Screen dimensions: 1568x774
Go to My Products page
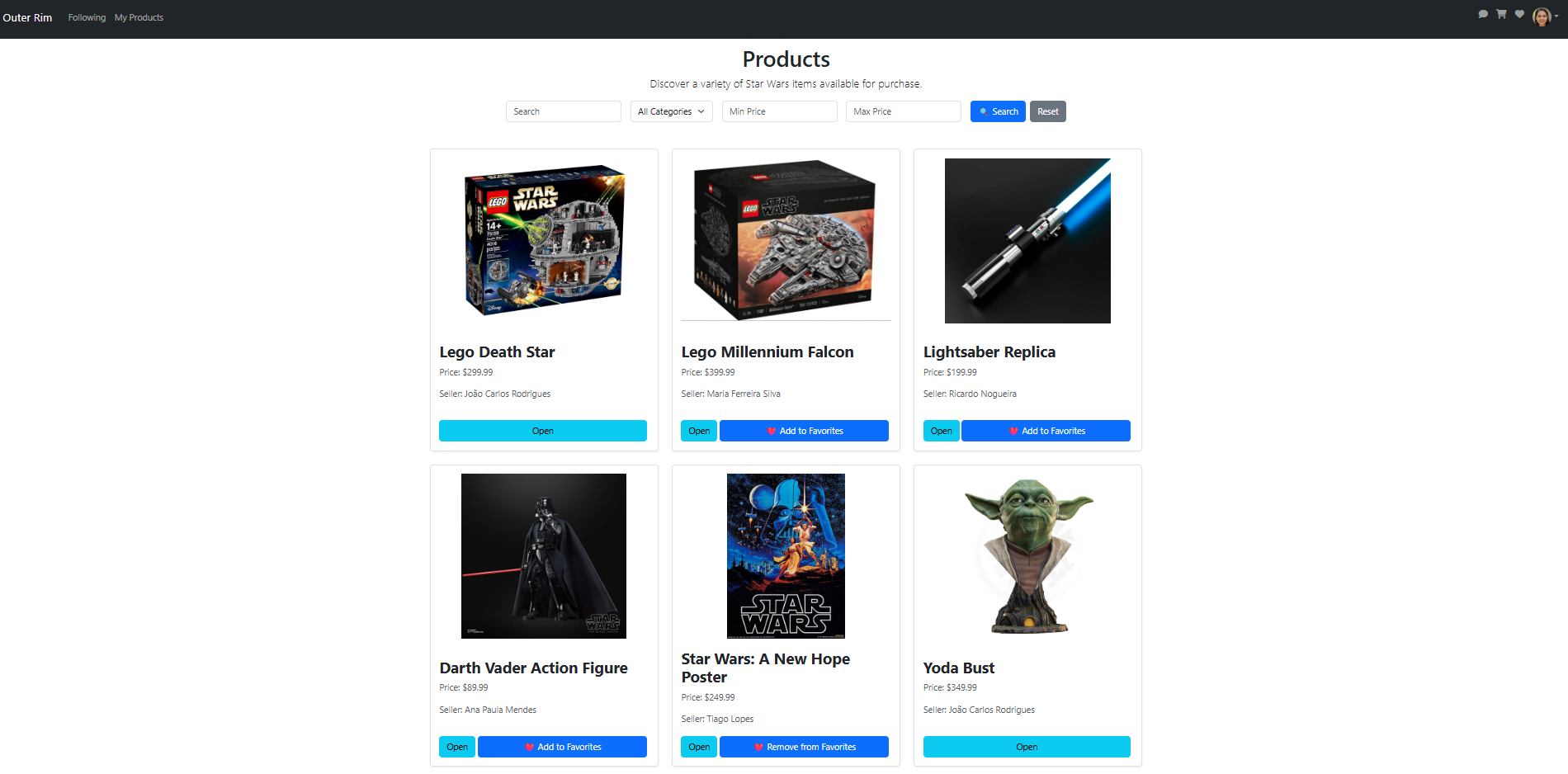[139, 17]
